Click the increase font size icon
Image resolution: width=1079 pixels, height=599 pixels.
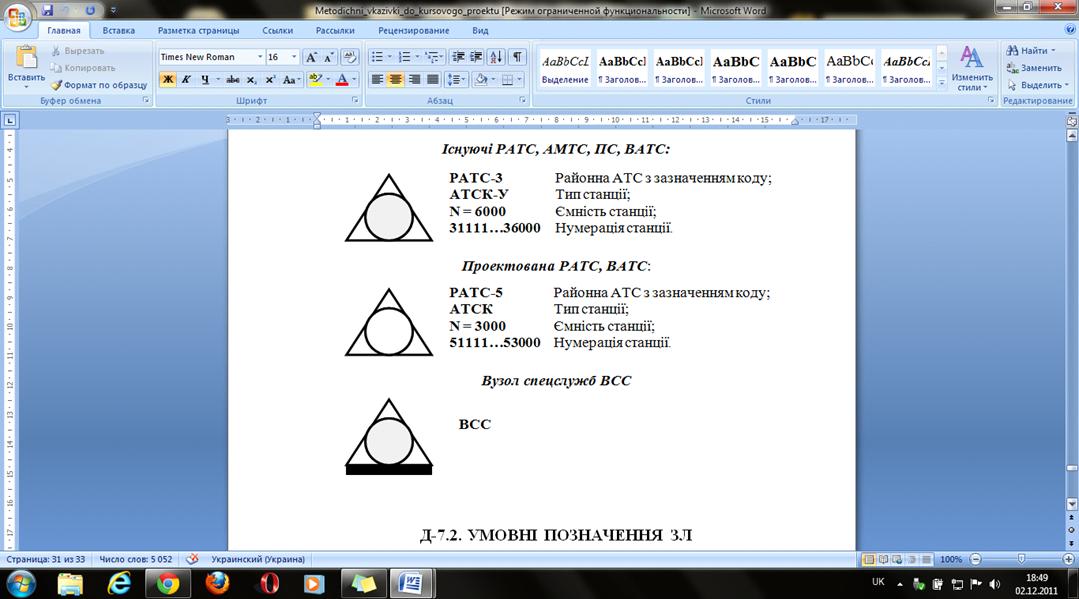pyautogui.click(x=311, y=57)
